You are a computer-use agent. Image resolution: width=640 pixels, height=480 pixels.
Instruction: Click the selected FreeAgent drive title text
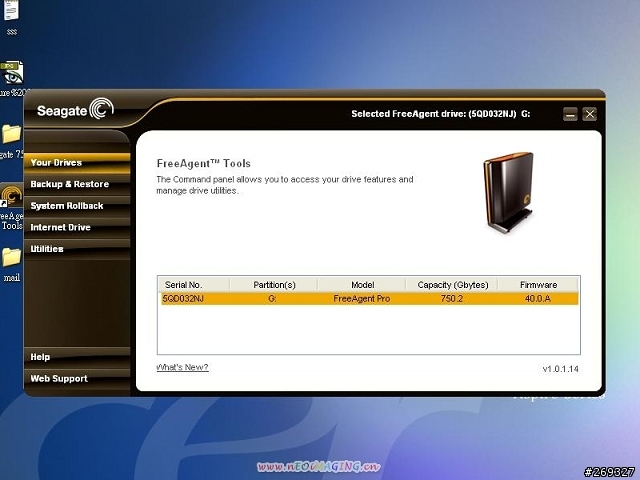[x=441, y=114]
